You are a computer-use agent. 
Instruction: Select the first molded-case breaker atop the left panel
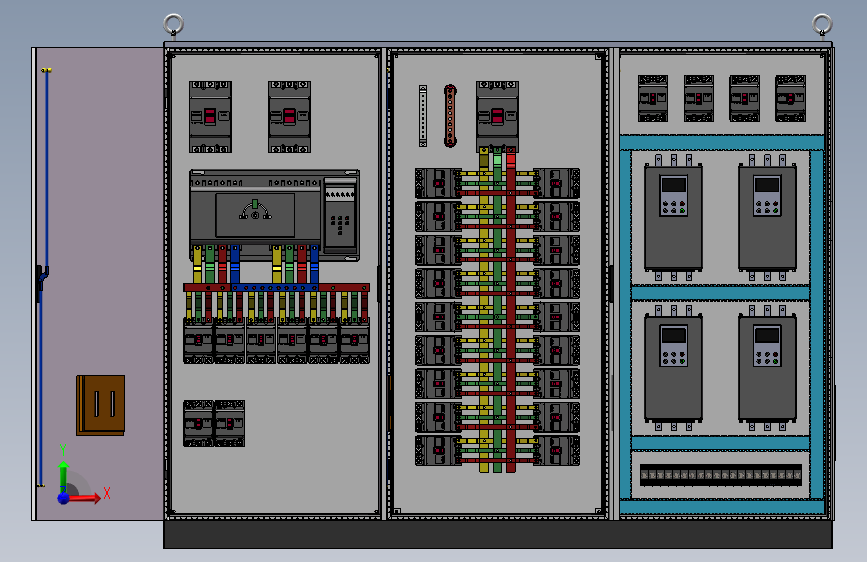pyautogui.click(x=210, y=117)
